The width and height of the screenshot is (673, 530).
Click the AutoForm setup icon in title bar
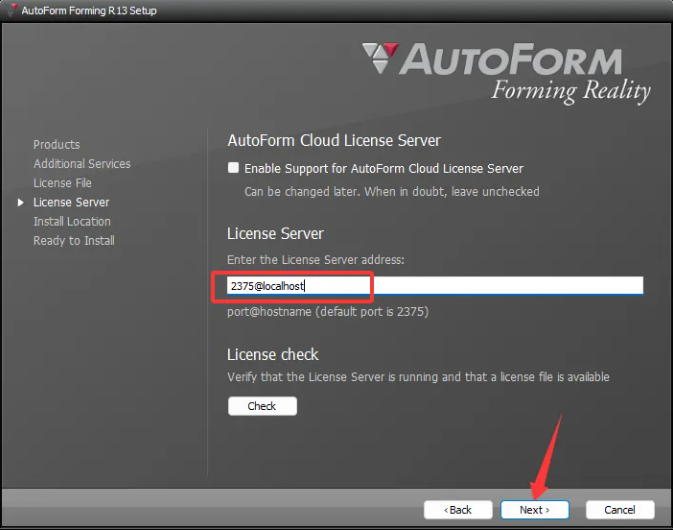(10, 10)
